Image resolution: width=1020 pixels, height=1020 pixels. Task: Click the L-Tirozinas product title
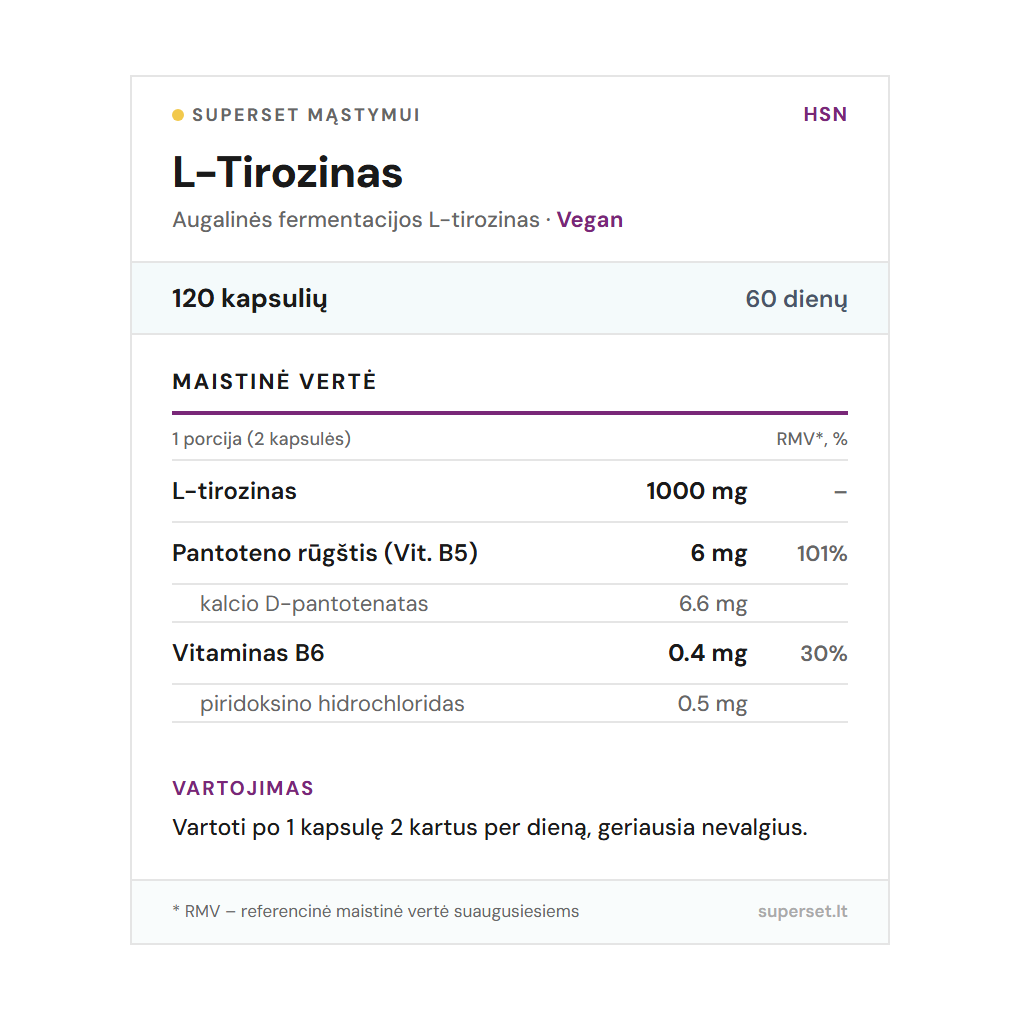click(x=288, y=172)
